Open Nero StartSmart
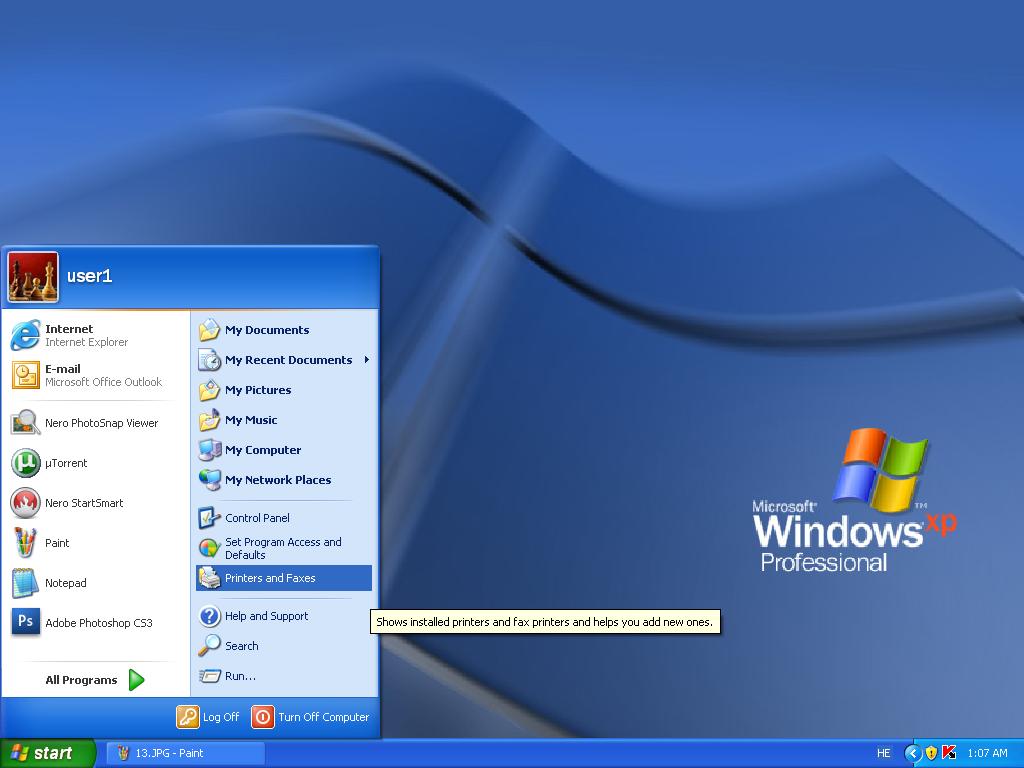Image resolution: width=1024 pixels, height=768 pixels. [83, 503]
